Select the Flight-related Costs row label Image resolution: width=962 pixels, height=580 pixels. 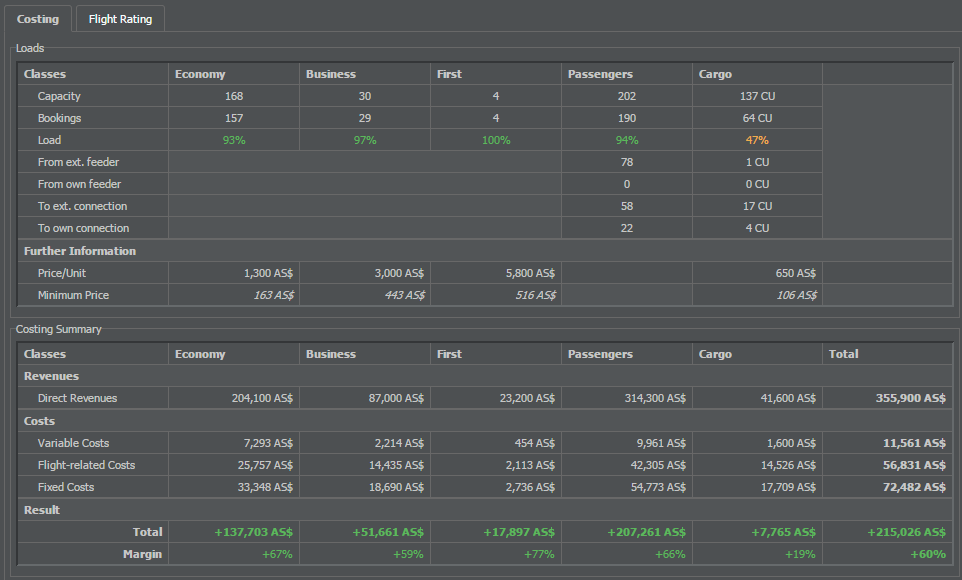pos(86,465)
